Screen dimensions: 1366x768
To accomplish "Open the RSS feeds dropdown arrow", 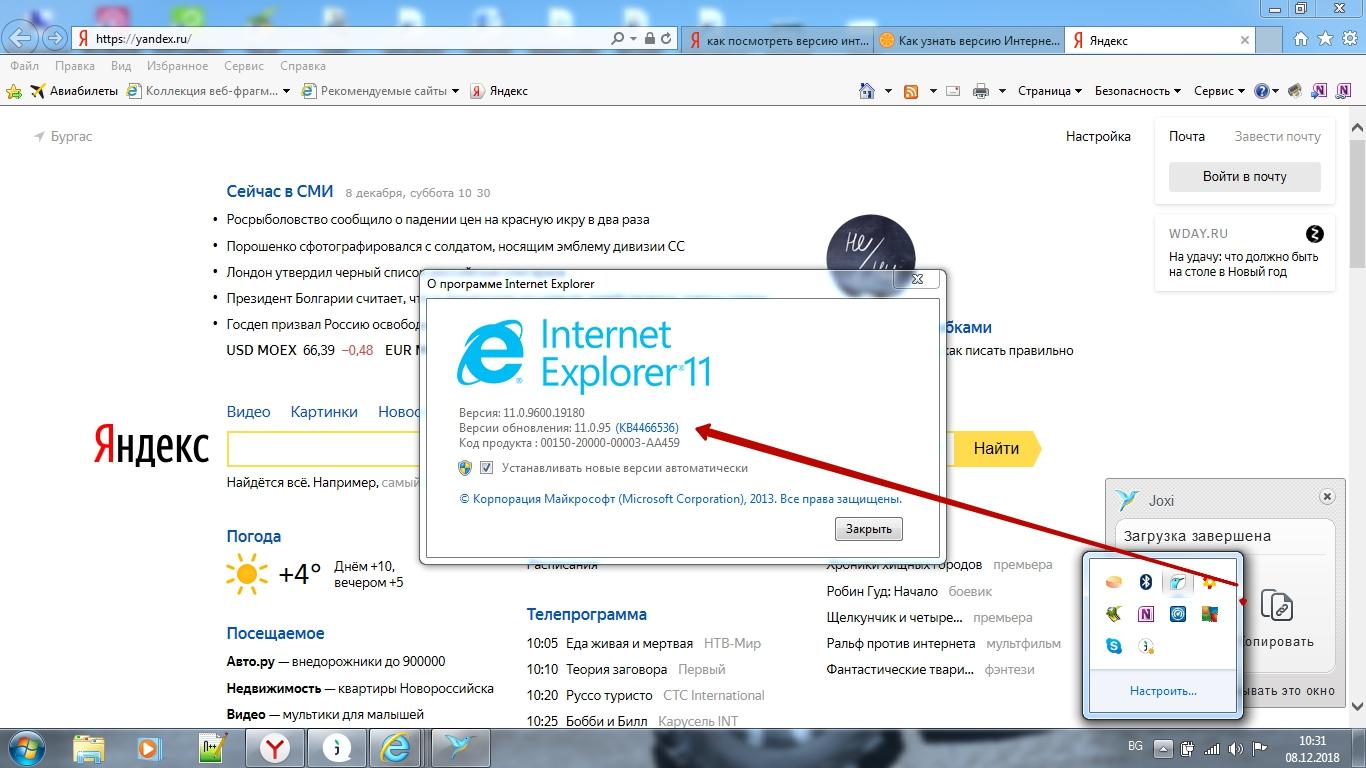I will (932, 91).
